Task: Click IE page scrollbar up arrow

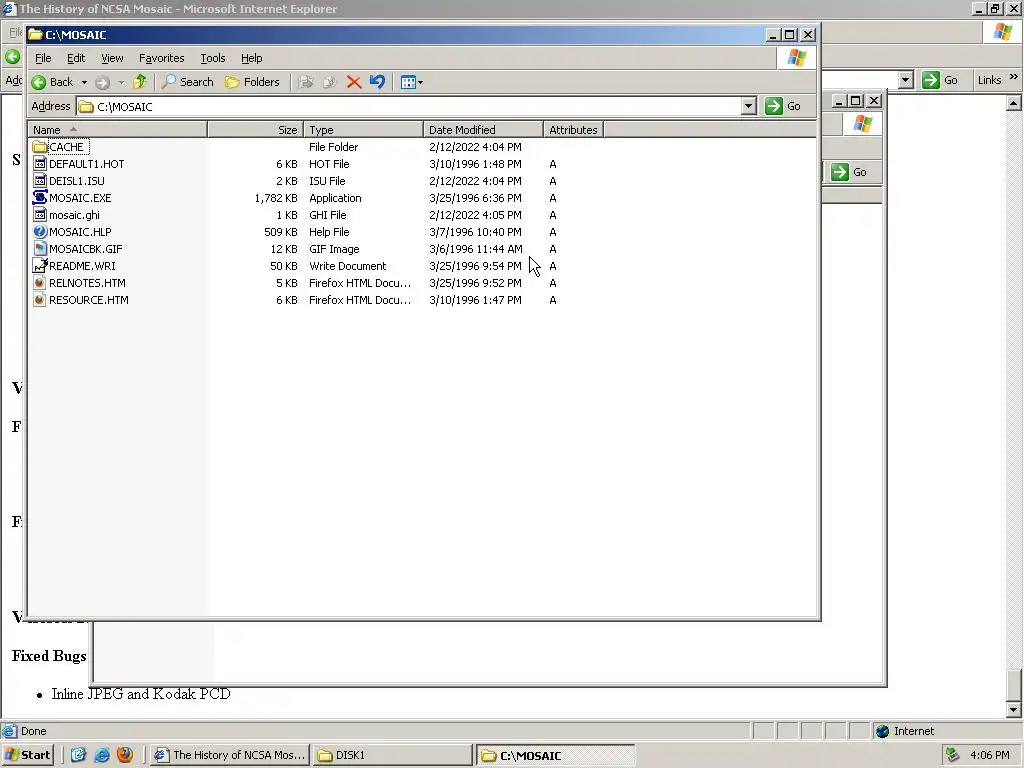Action: point(1014,103)
